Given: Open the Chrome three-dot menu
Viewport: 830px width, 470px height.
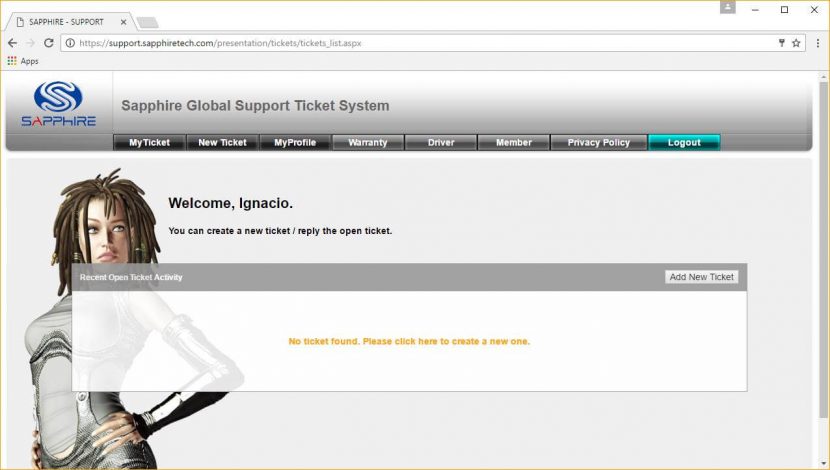Looking at the screenshot, I should click(818, 43).
